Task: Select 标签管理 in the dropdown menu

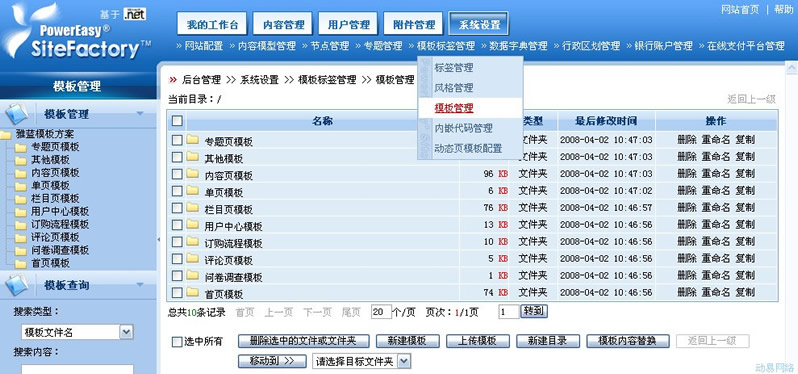Action: (454, 67)
